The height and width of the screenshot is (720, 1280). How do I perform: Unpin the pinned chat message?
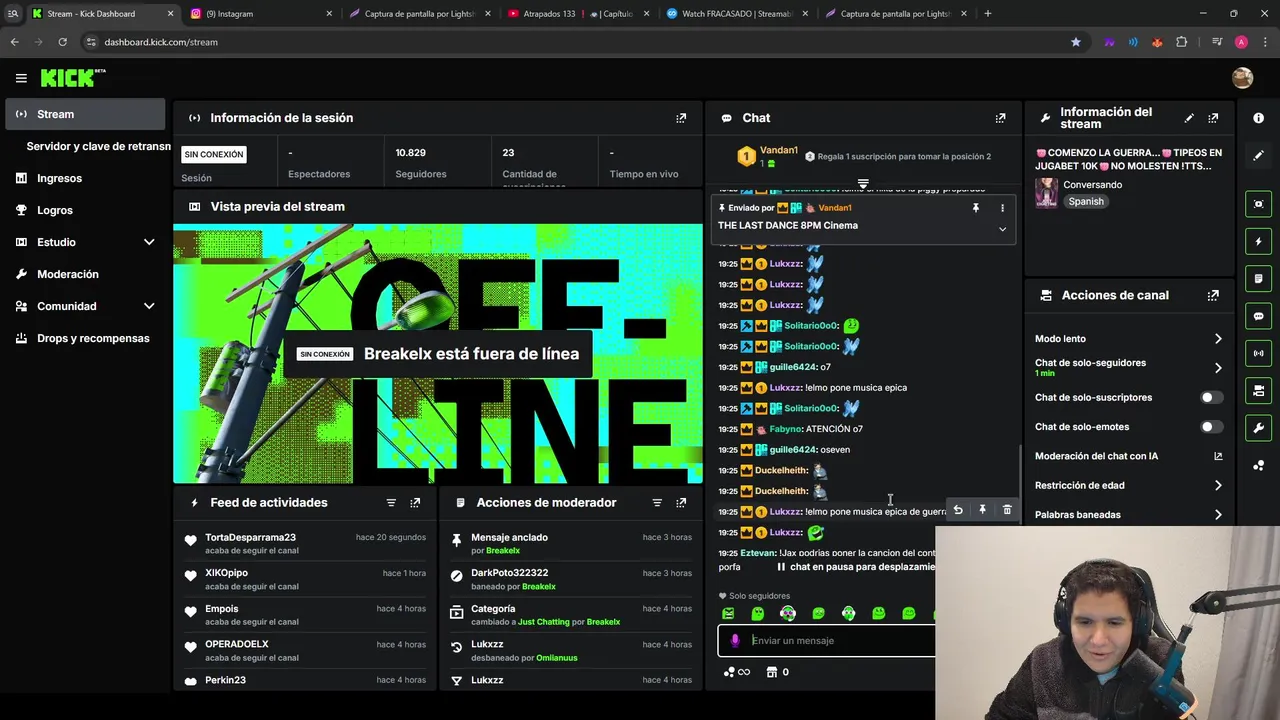(976, 208)
